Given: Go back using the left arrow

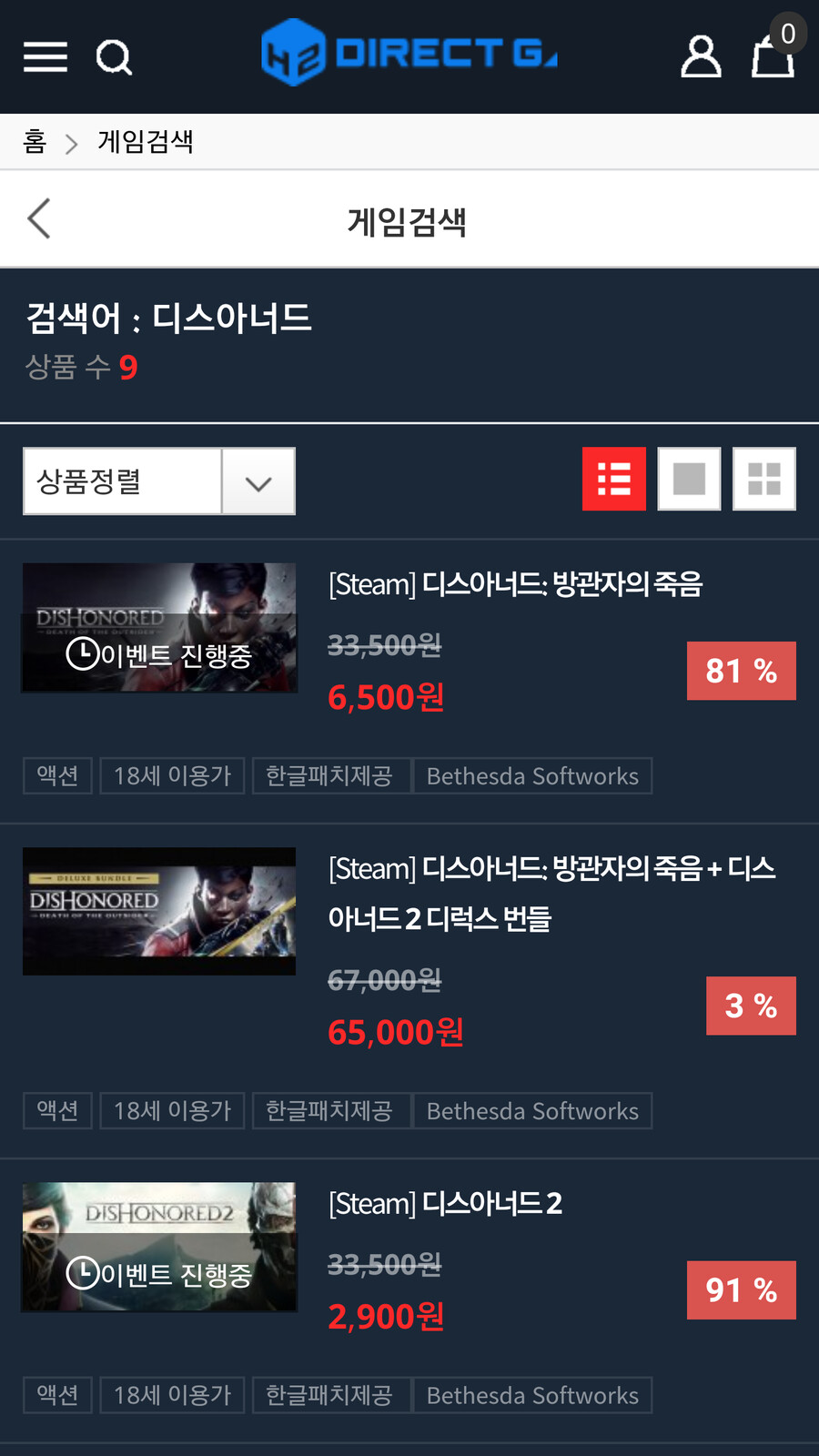Looking at the screenshot, I should (x=39, y=218).
